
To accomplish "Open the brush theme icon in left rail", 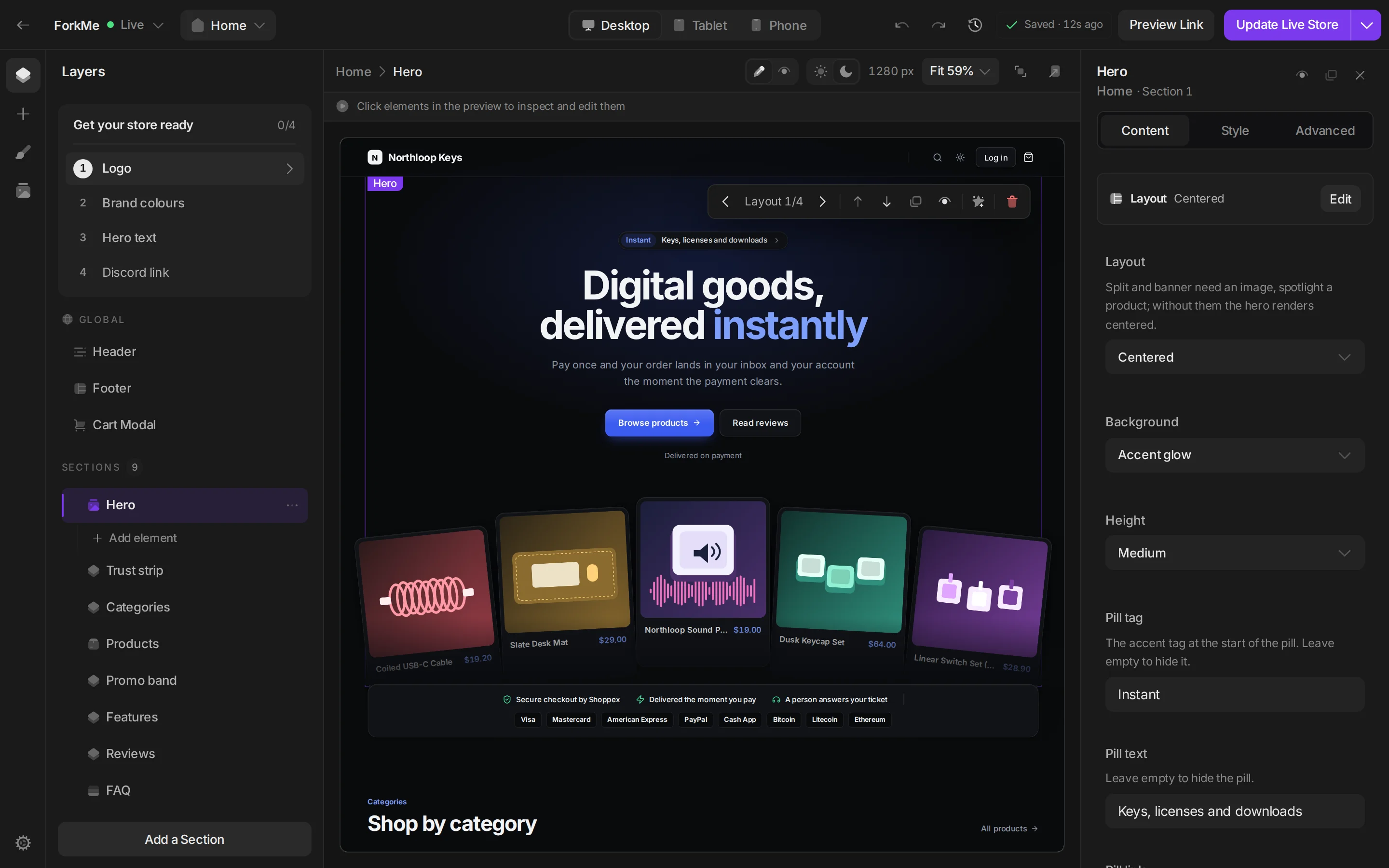I will click(23, 152).
